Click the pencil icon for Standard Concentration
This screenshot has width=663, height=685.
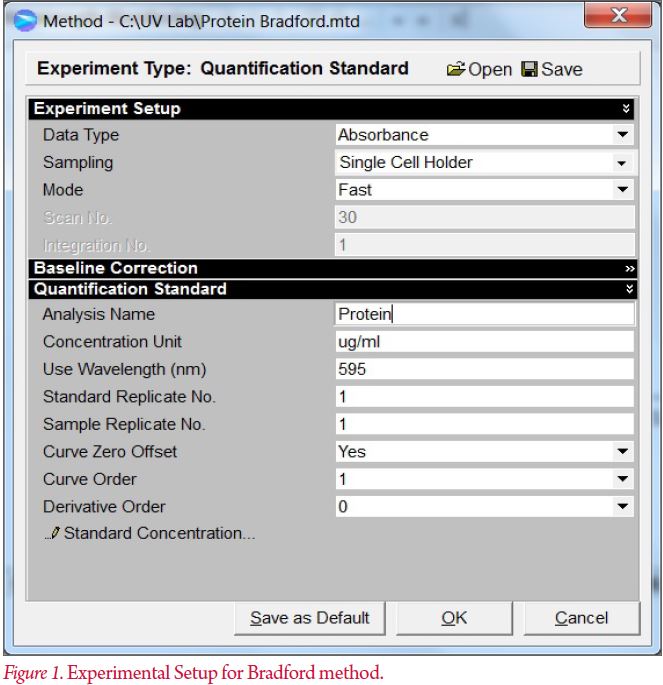click(54, 533)
